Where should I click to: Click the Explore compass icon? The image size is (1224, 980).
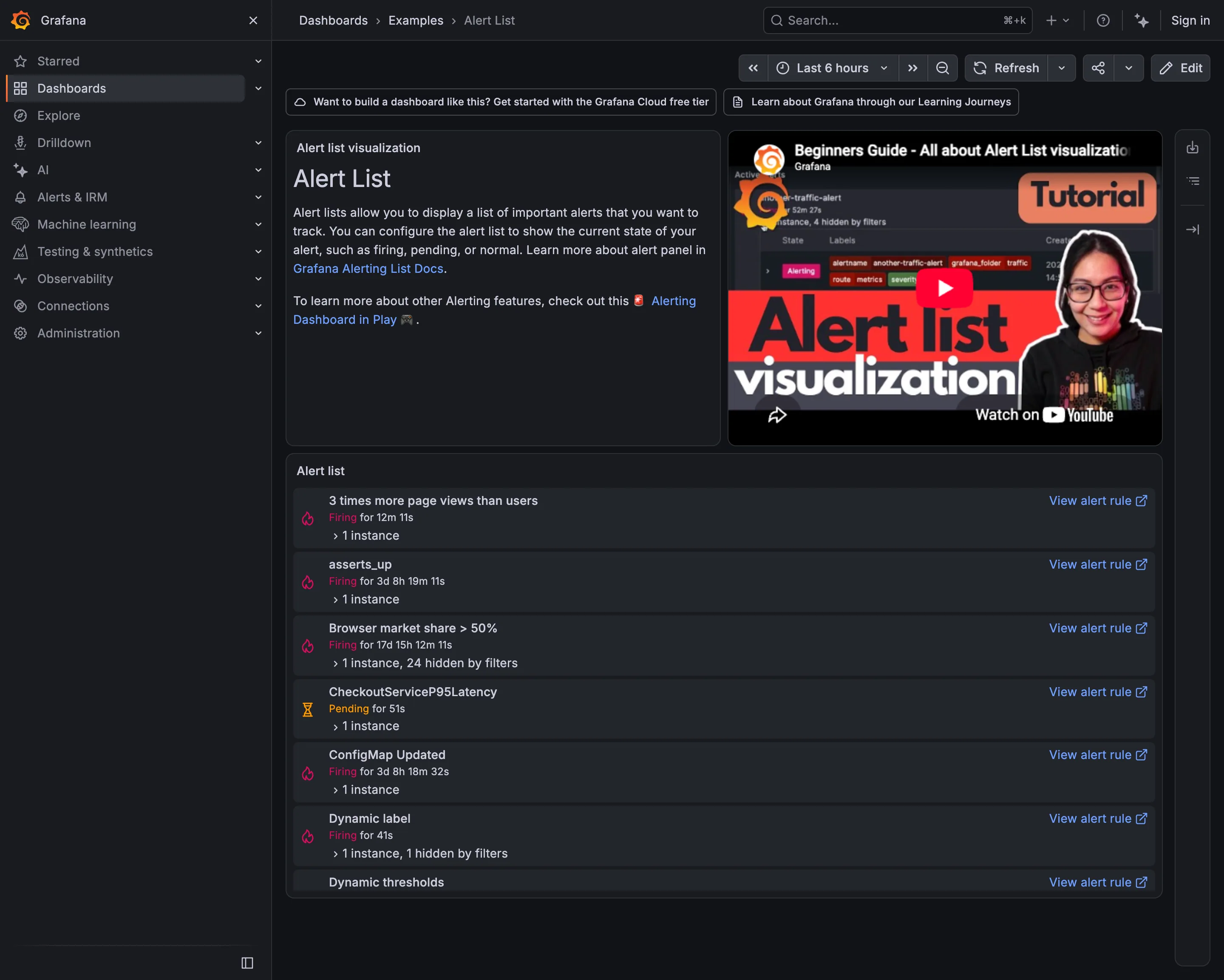pos(20,116)
